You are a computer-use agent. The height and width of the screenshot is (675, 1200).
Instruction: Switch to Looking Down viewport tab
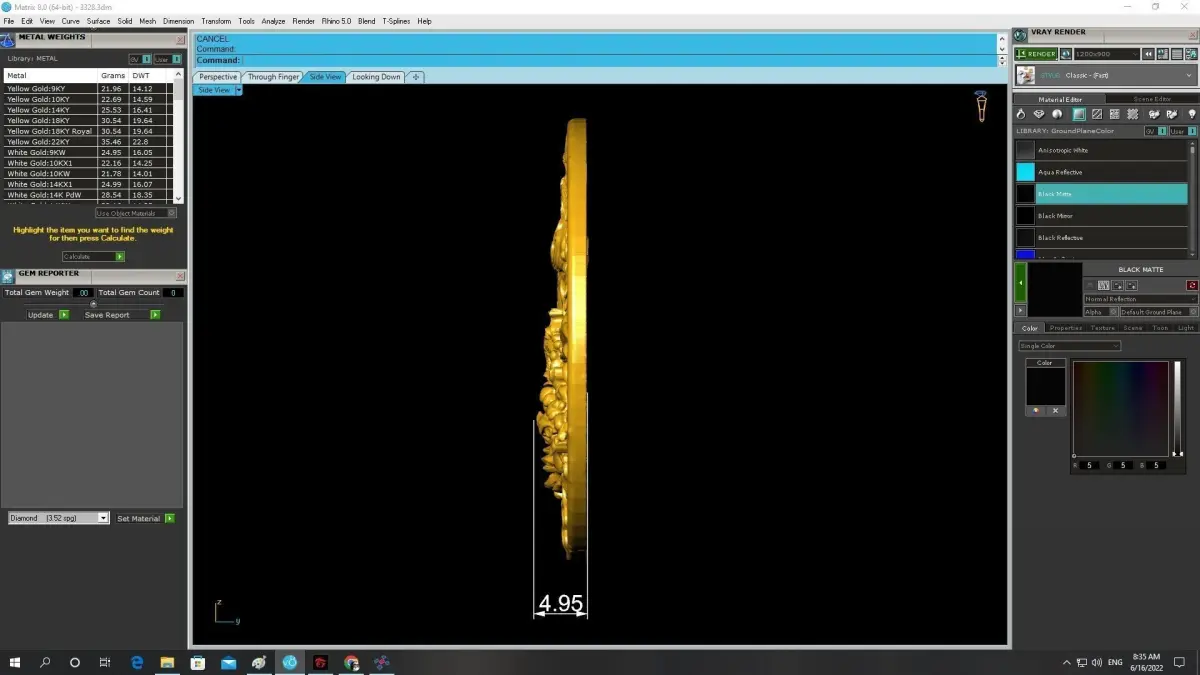tap(376, 77)
